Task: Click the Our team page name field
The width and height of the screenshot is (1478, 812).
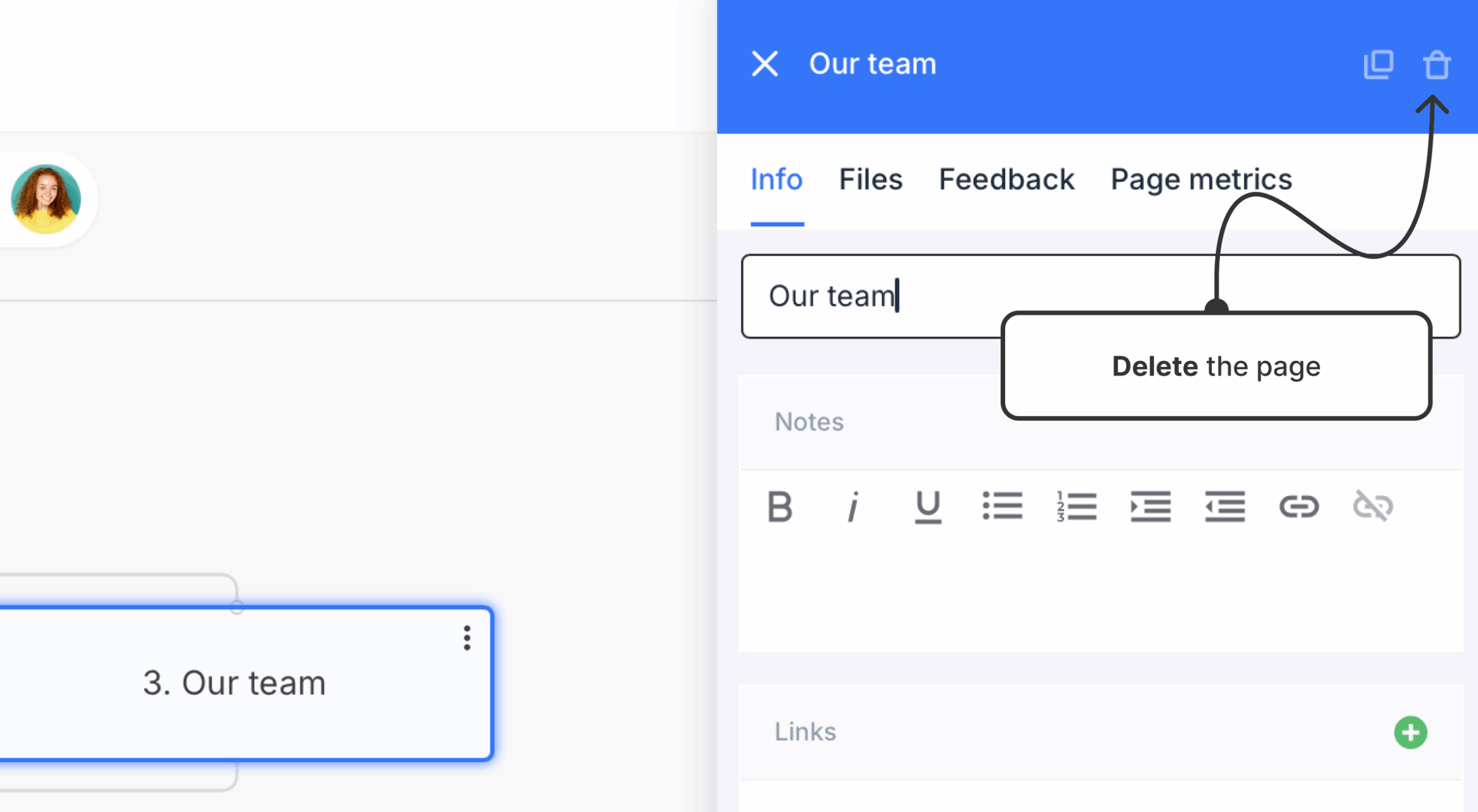Action: click(1100, 296)
